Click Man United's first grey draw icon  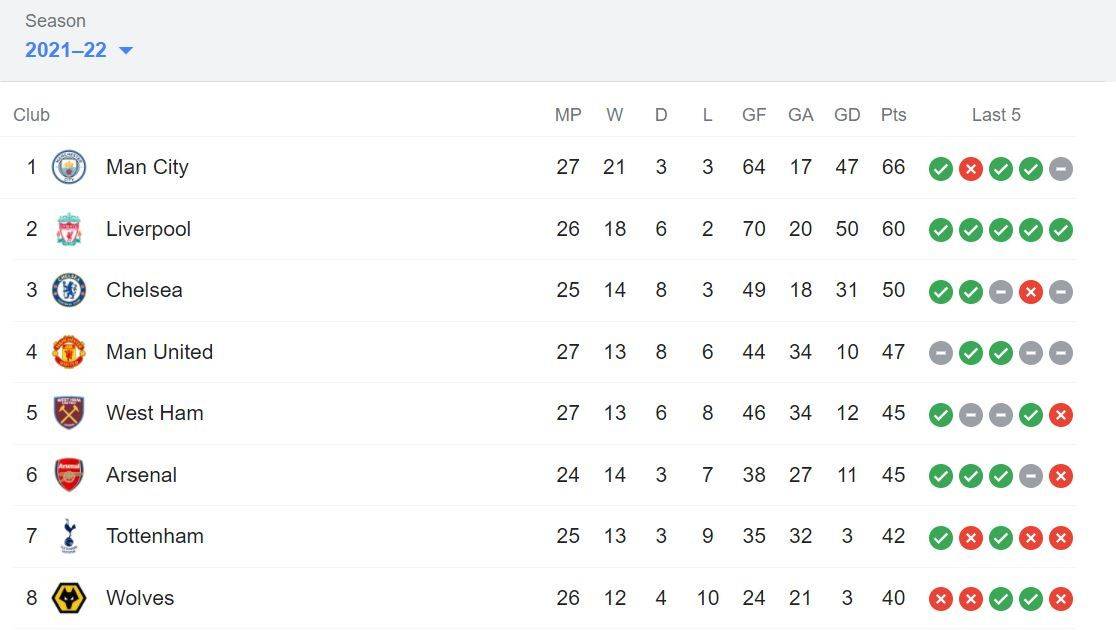(941, 353)
